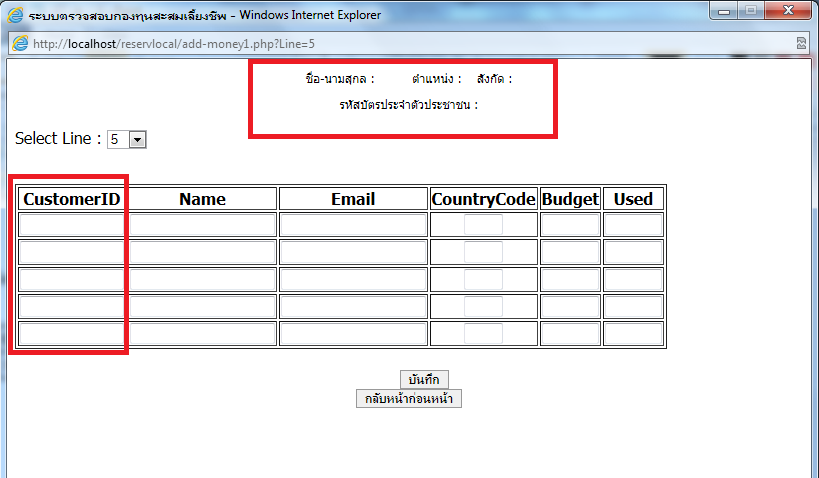Click the Budget column header
This screenshot has width=819, height=478.
coord(570,199)
